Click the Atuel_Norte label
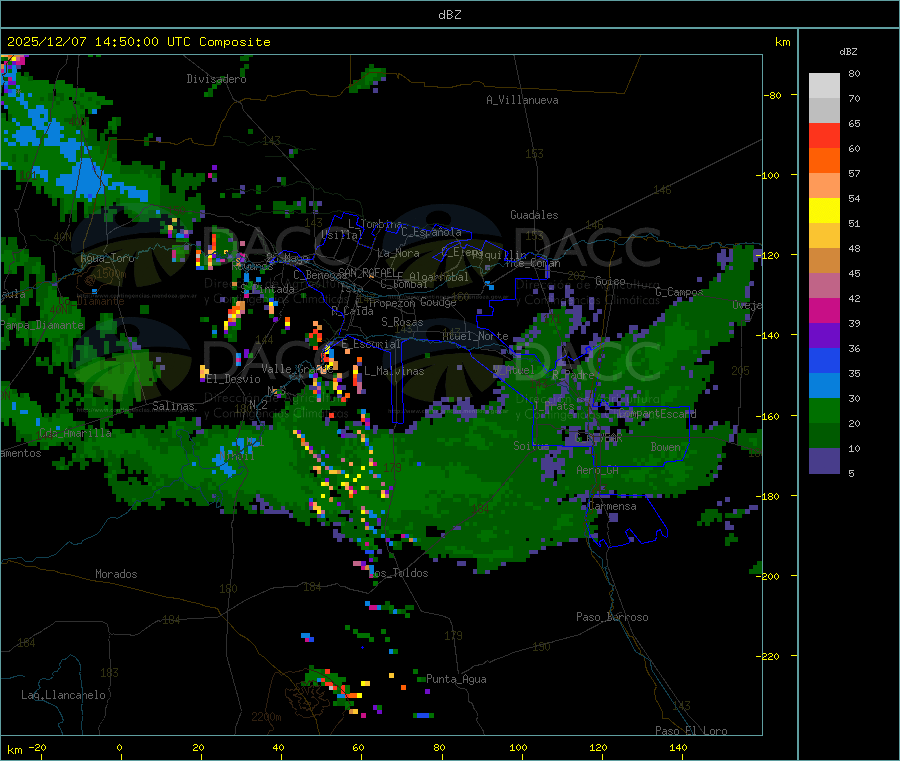The height and width of the screenshot is (761, 900). point(475,336)
